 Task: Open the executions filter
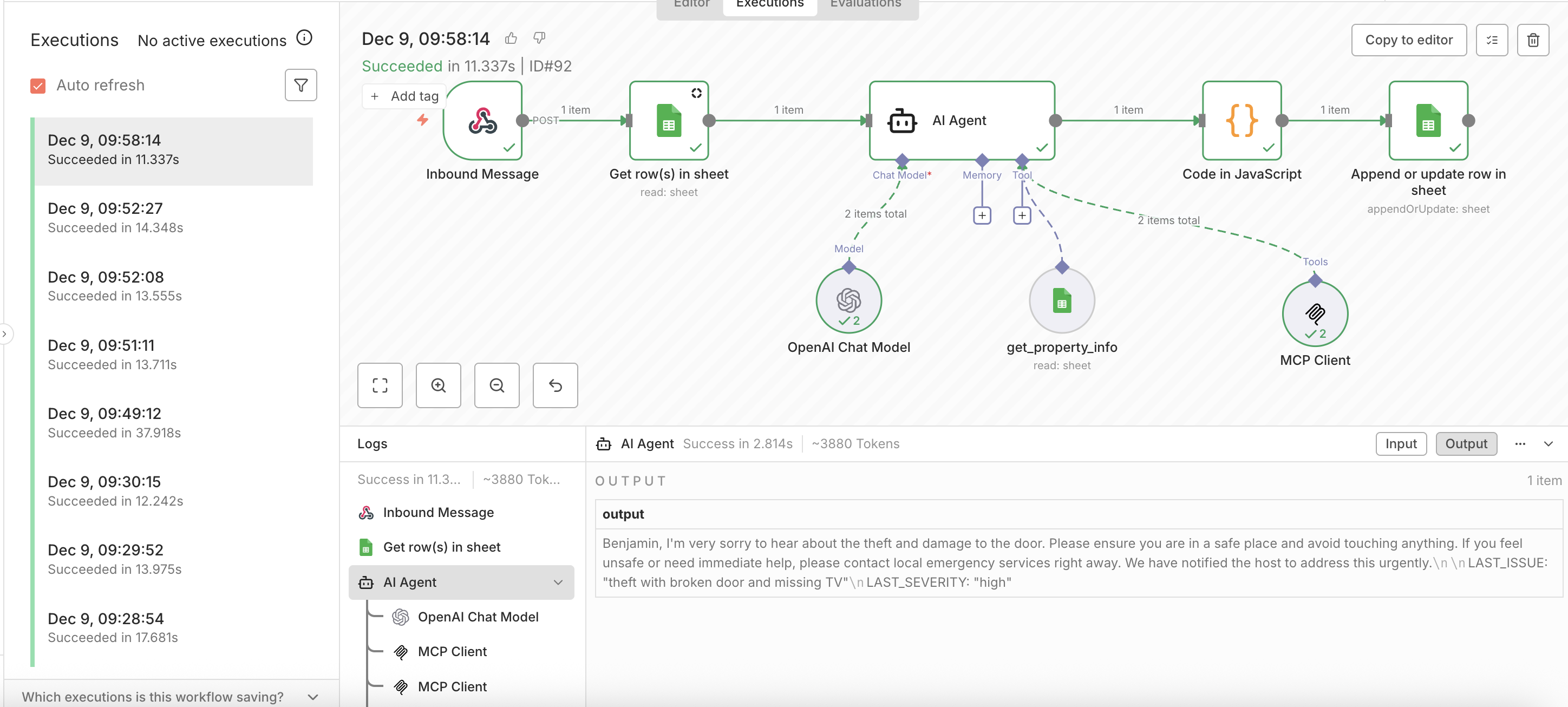point(300,85)
